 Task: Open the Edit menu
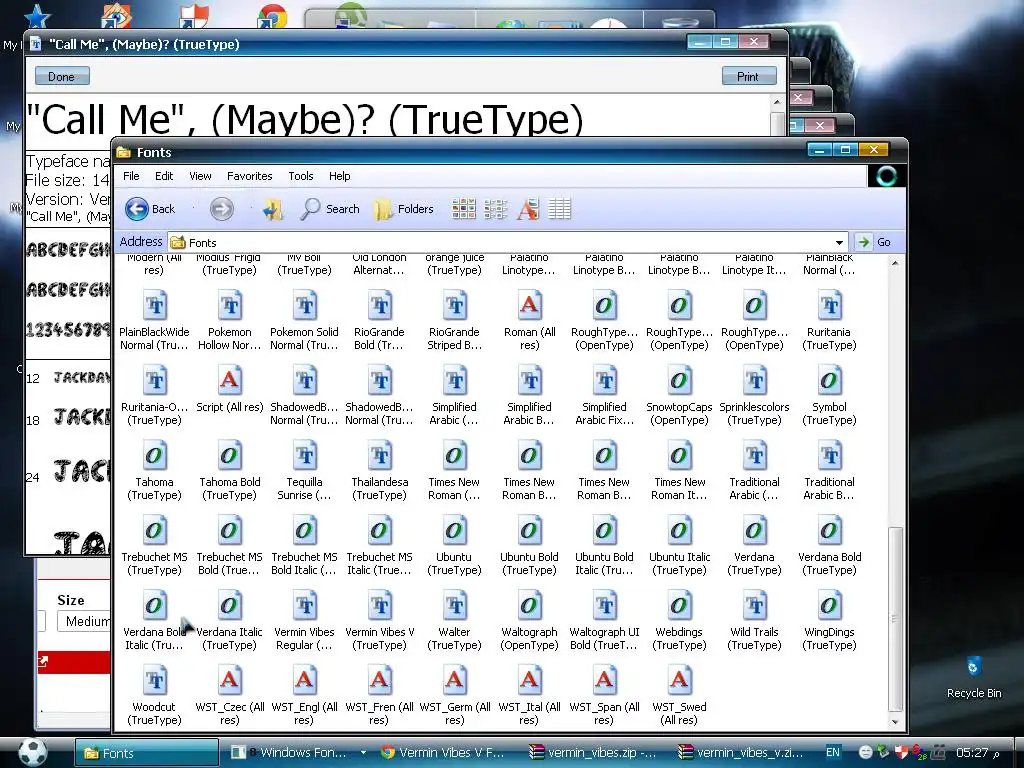point(164,176)
